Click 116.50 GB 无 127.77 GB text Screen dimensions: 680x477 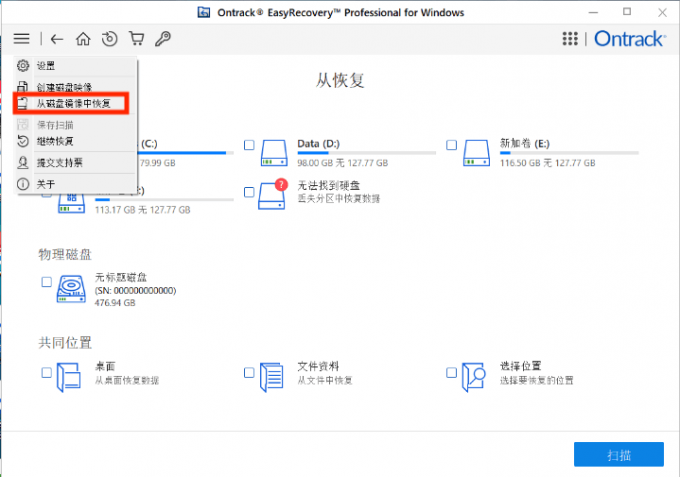547,163
